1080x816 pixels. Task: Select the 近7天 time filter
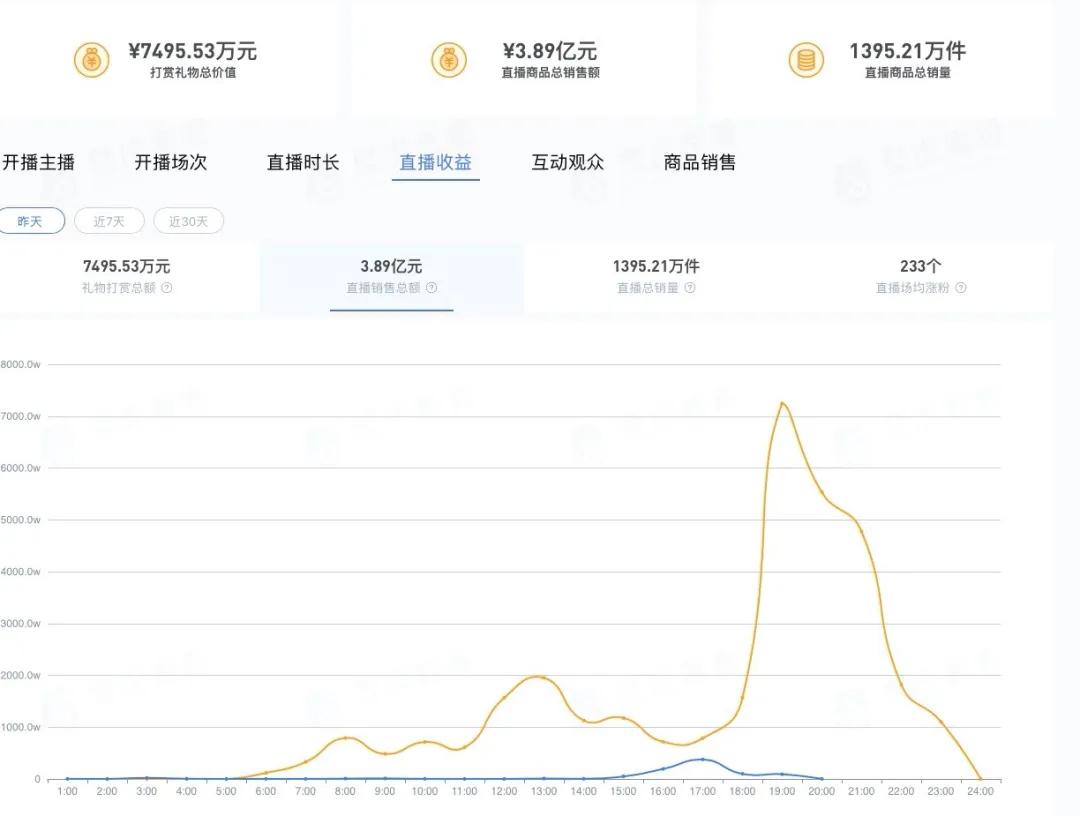(109, 220)
